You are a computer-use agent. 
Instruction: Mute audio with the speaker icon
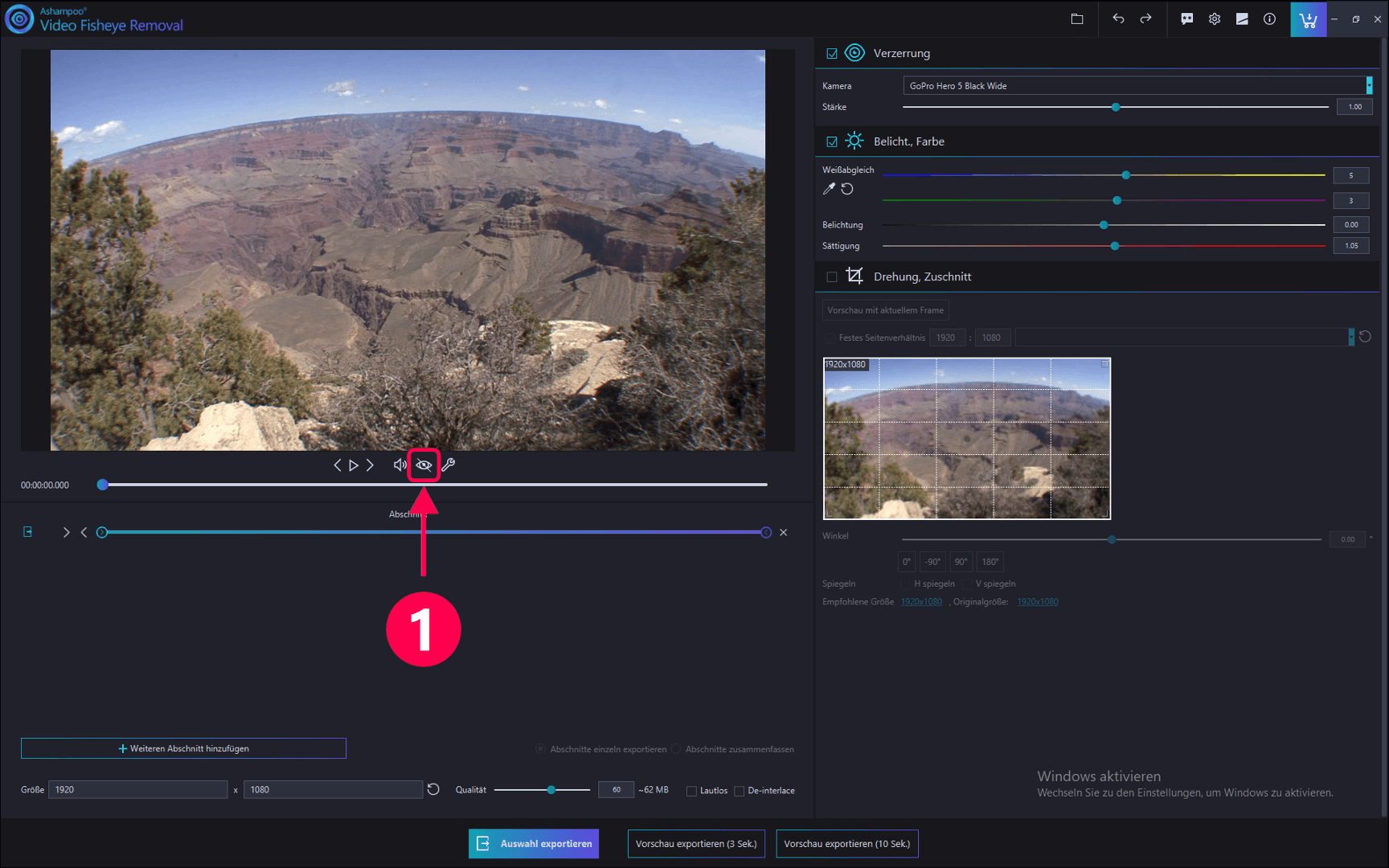pos(399,465)
